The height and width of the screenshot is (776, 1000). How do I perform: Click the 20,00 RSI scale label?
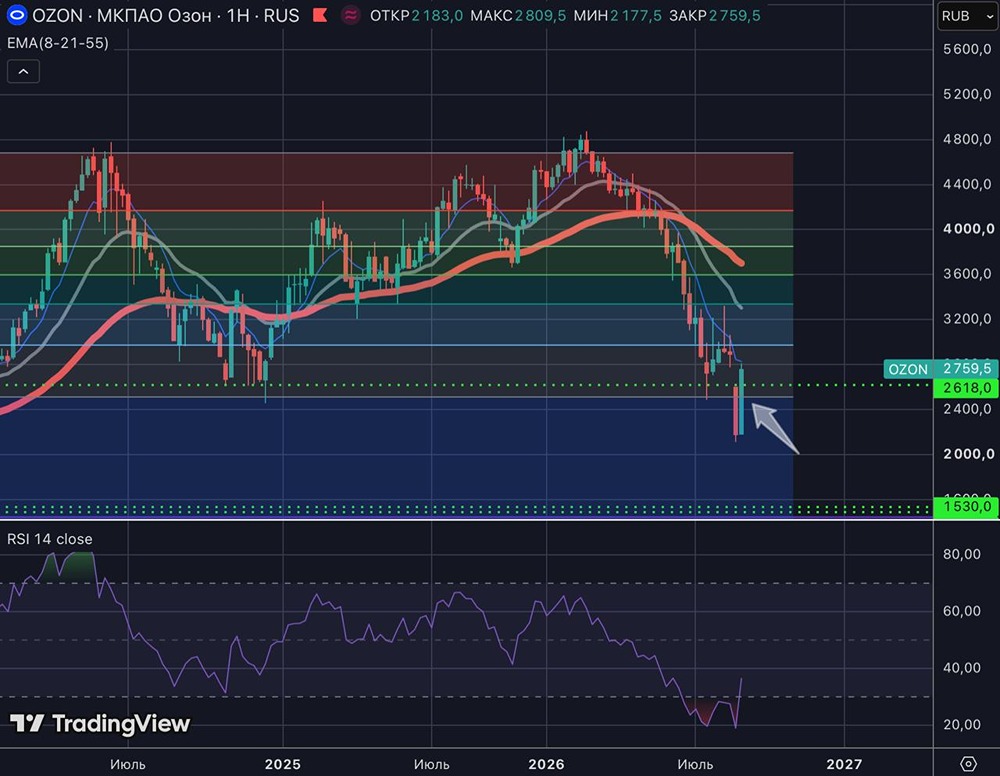962,724
